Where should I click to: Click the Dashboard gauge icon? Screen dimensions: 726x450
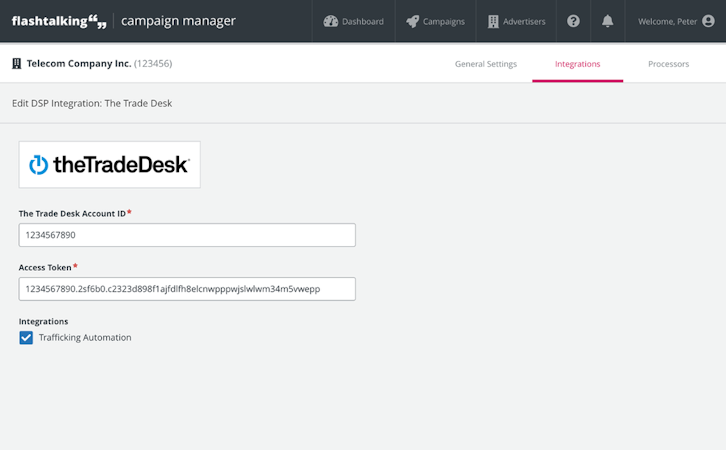pos(331,21)
